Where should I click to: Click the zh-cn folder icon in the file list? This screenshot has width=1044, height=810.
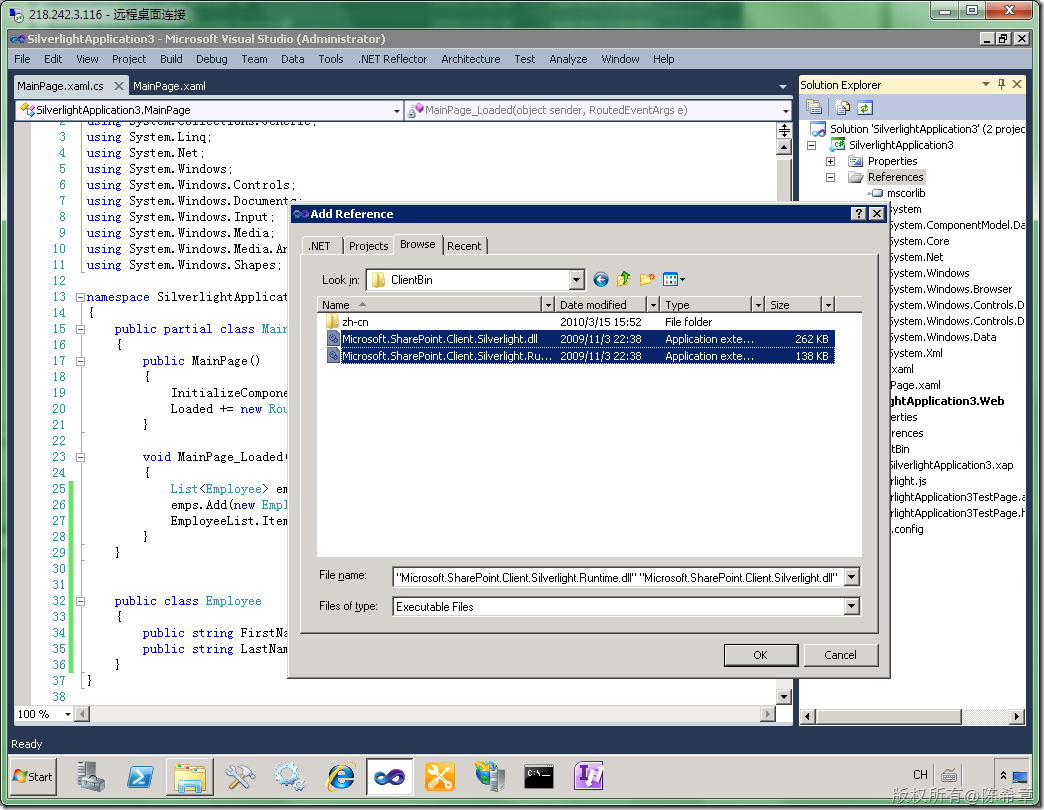[x=332, y=322]
